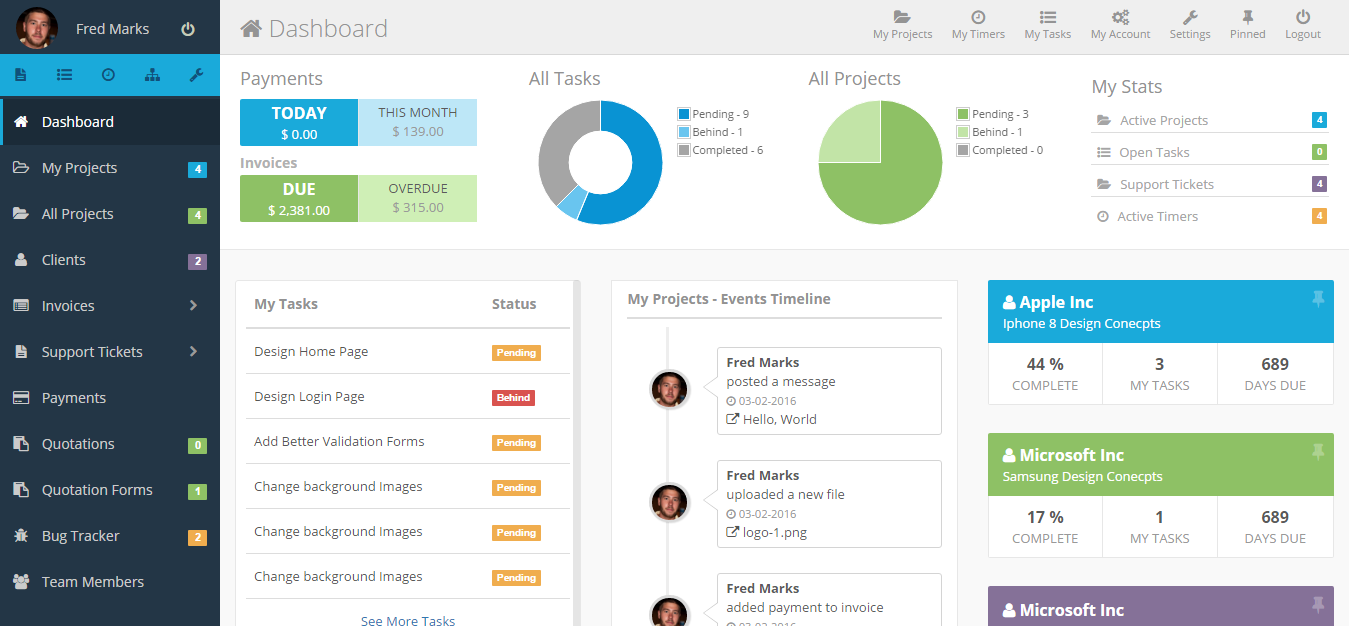Click the person icon next to Clients
This screenshot has width=1349, height=626.
point(21,260)
